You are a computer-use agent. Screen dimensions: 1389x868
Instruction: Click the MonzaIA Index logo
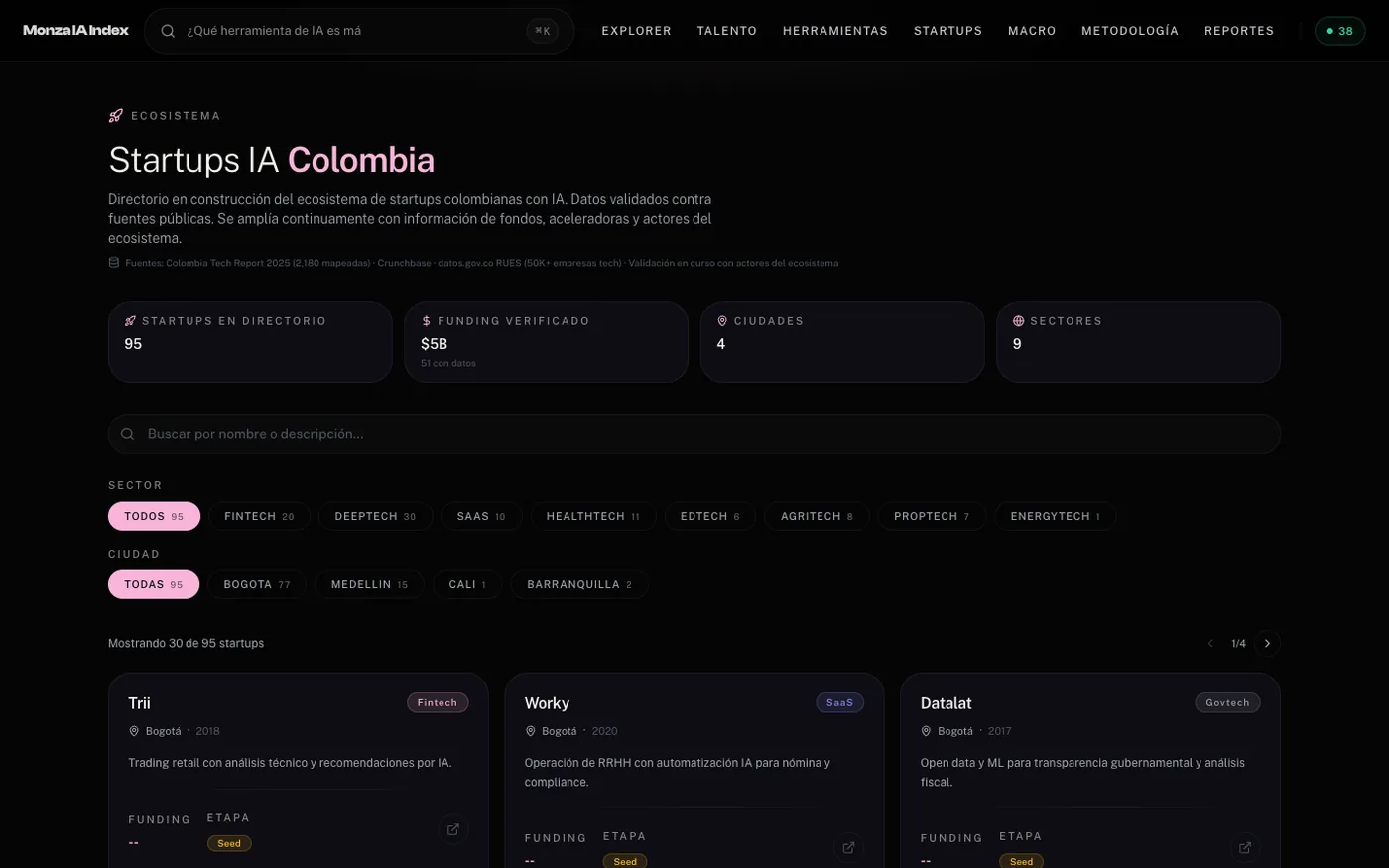coord(75,30)
